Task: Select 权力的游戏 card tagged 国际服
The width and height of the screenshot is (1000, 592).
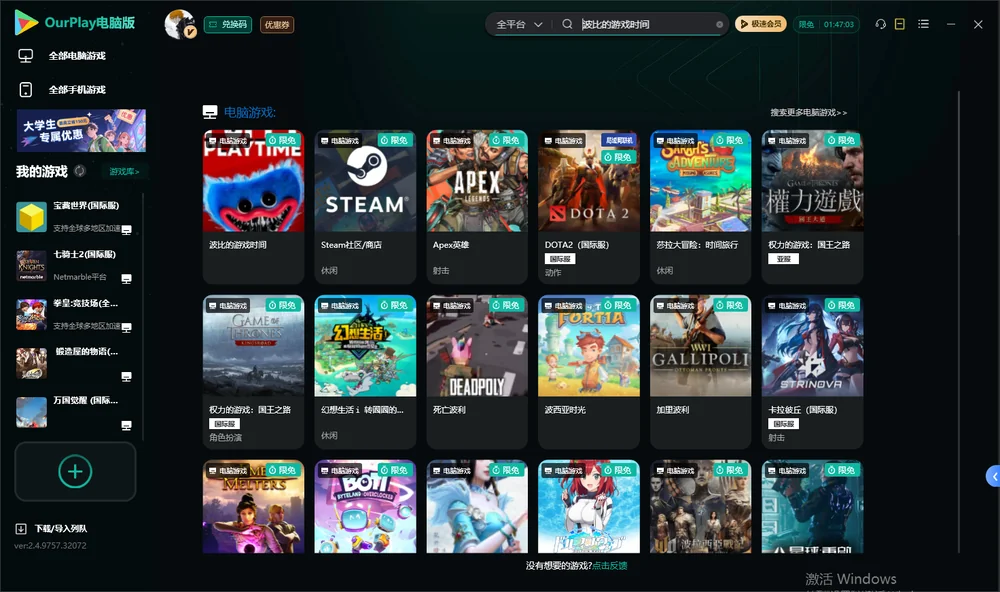Action: pyautogui.click(x=253, y=372)
